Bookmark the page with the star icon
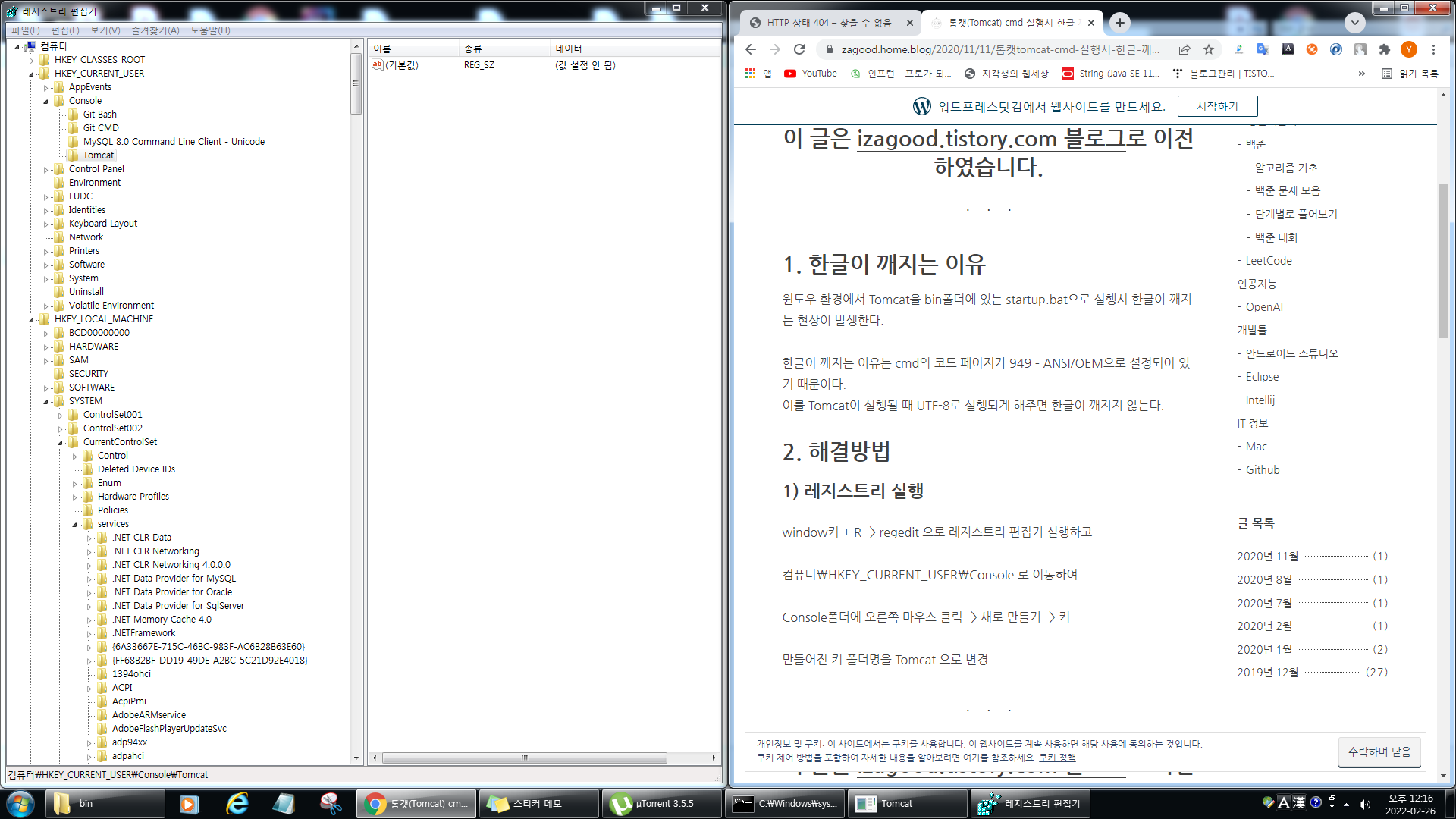The image size is (1456, 819). pos(1209,49)
